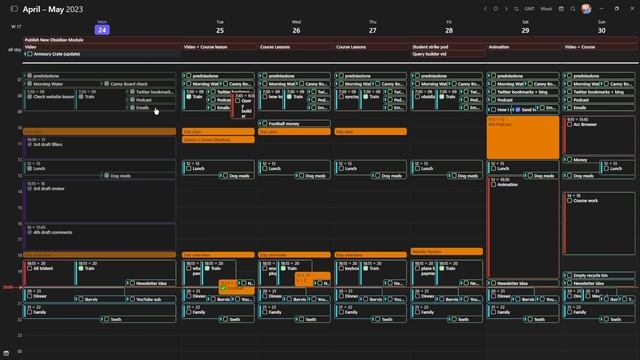640x360 pixels.
Task: Select Sun 30 day header
Action: [x=602, y=27]
